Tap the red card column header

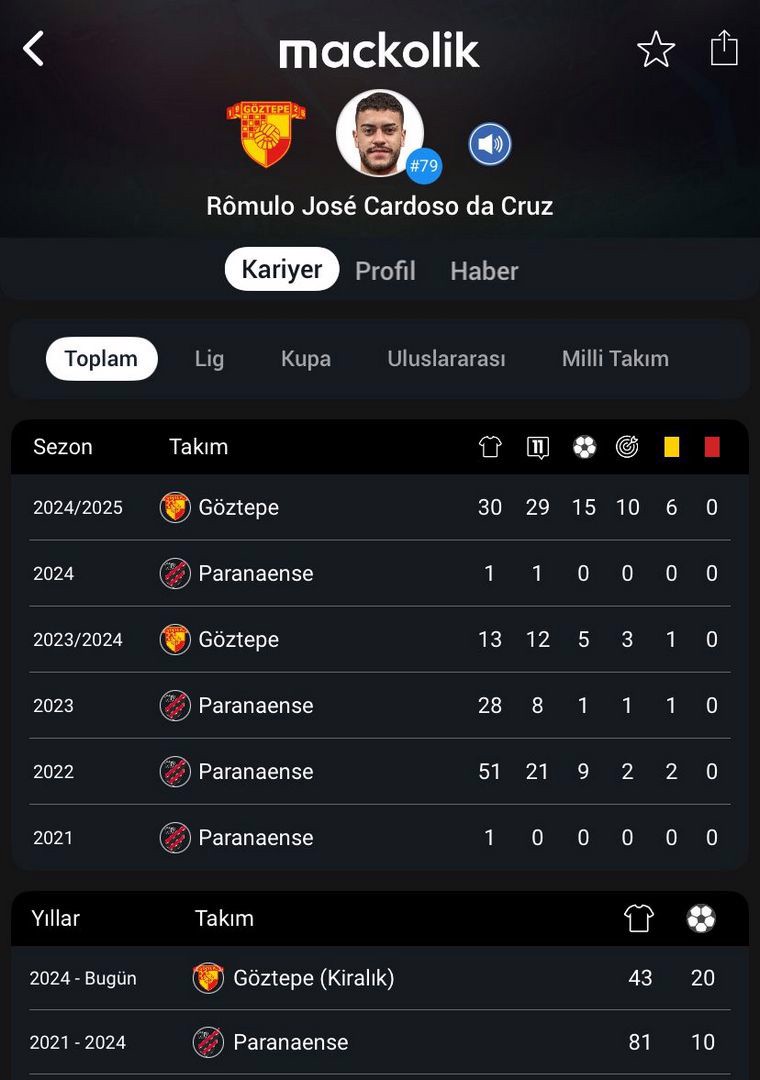[x=712, y=447]
